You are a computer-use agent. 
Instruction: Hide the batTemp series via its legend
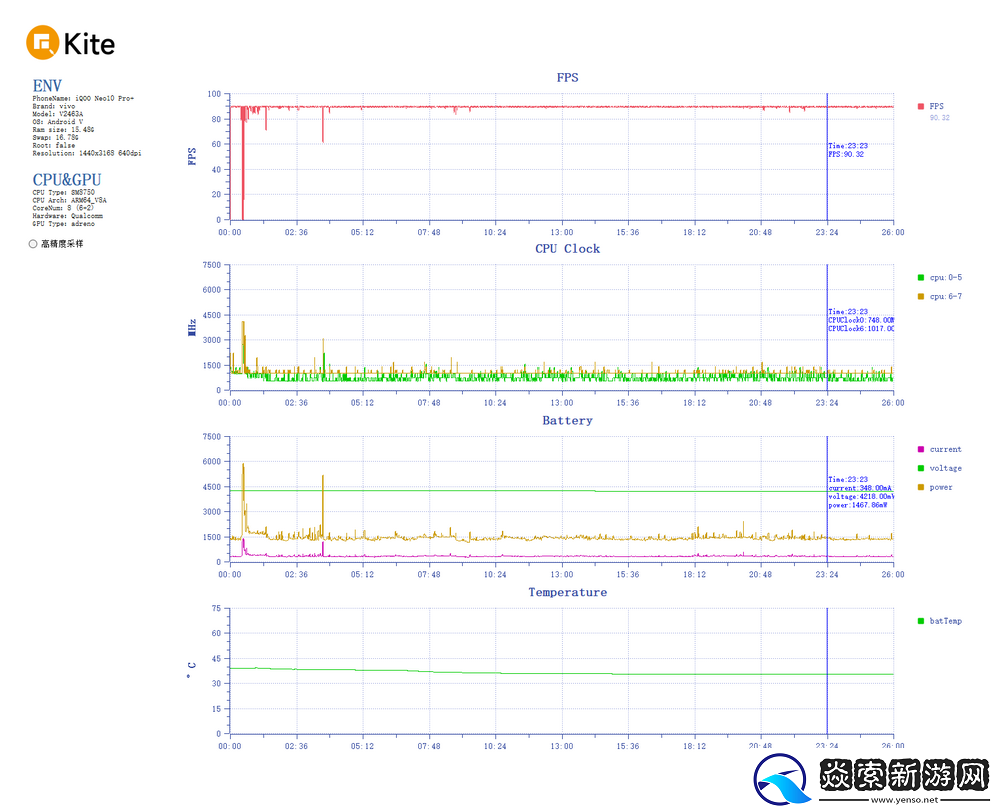(920, 621)
